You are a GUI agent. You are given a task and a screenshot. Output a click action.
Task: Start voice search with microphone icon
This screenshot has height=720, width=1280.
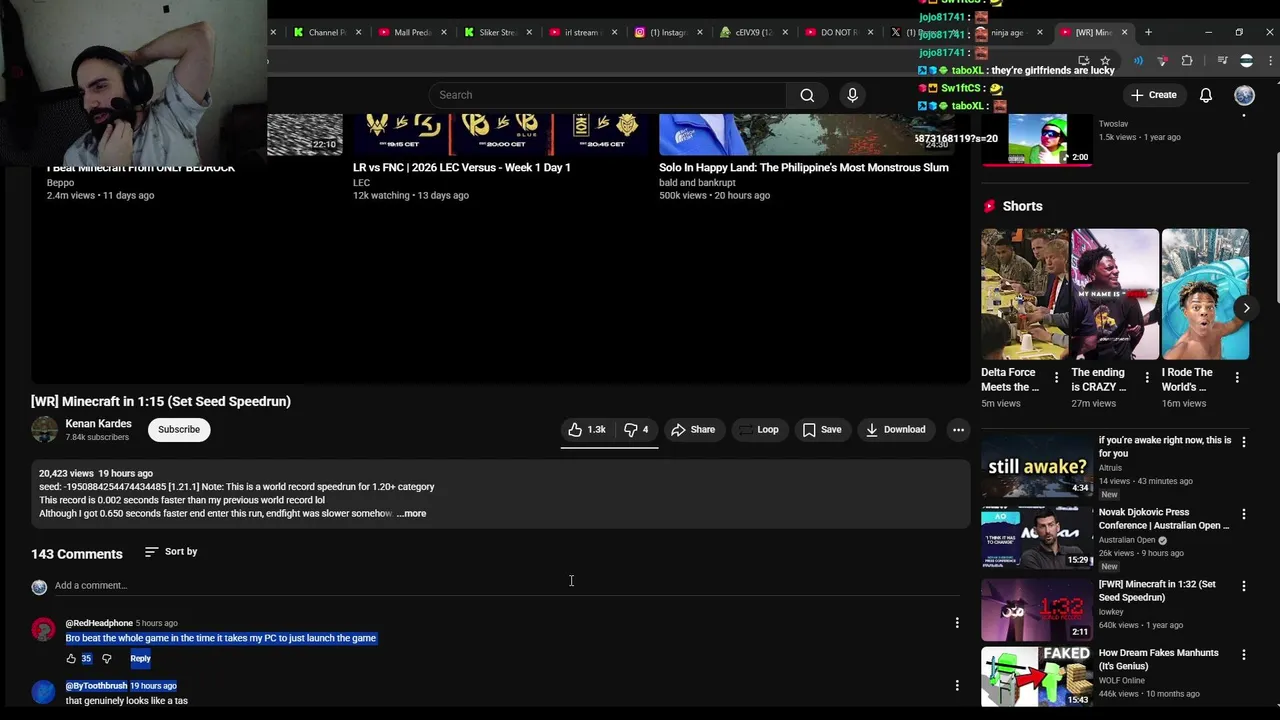(852, 95)
